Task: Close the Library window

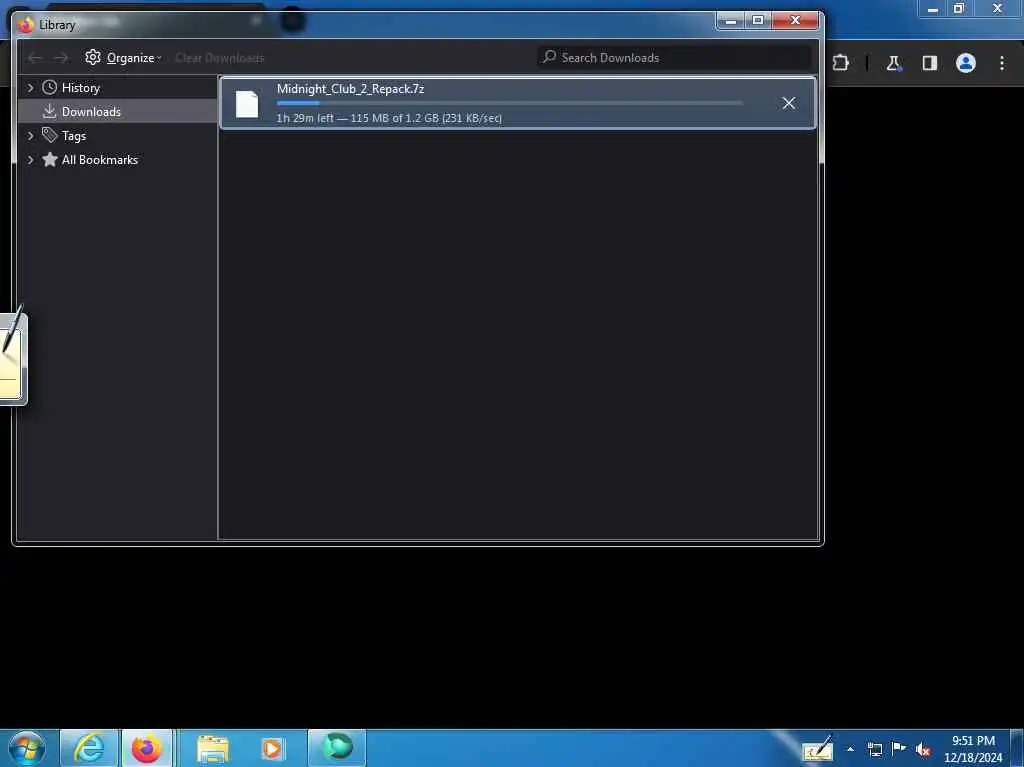Action: pyautogui.click(x=795, y=21)
